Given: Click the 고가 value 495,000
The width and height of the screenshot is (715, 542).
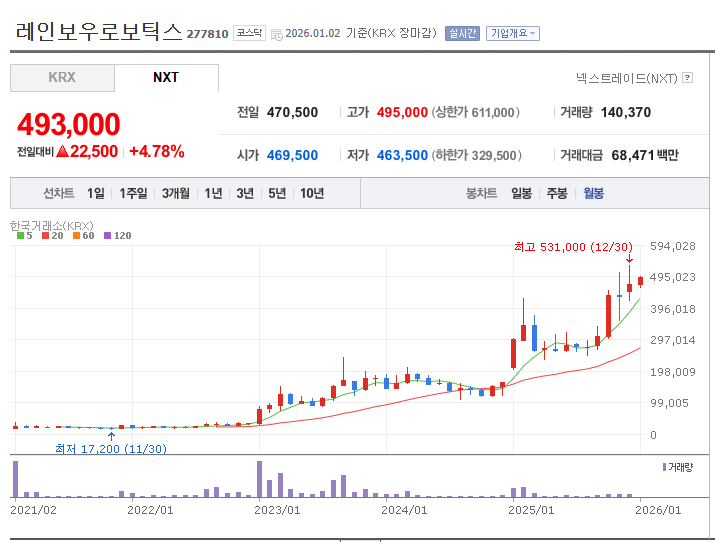Looking at the screenshot, I should click(x=402, y=112).
